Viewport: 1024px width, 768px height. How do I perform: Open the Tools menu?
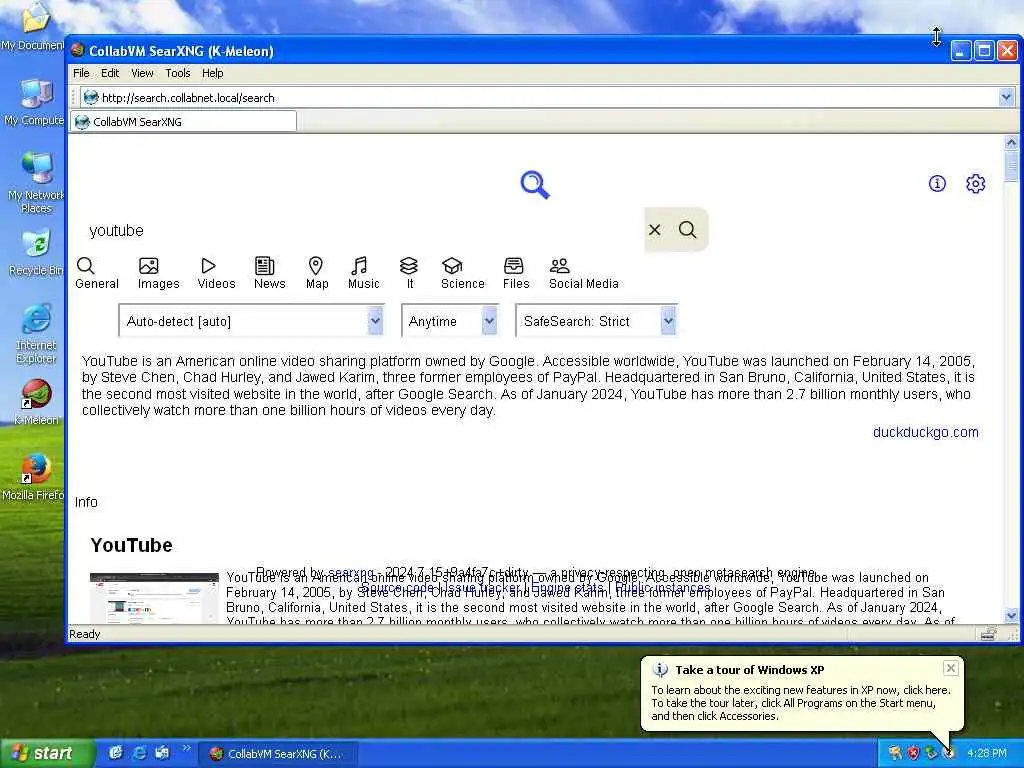[178, 73]
